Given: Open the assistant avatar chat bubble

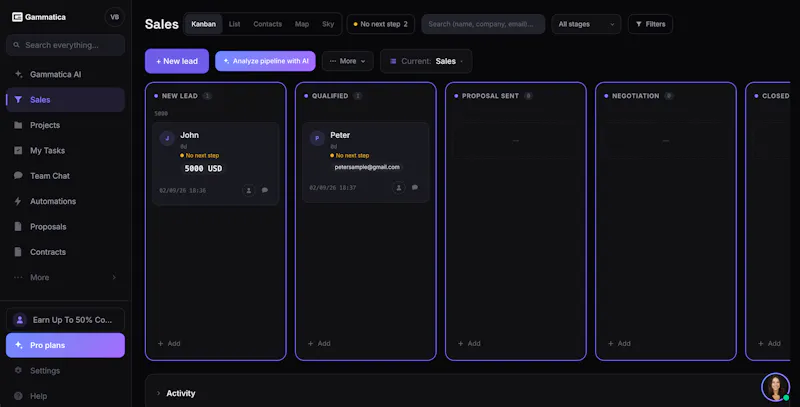Looking at the screenshot, I should (x=776, y=387).
